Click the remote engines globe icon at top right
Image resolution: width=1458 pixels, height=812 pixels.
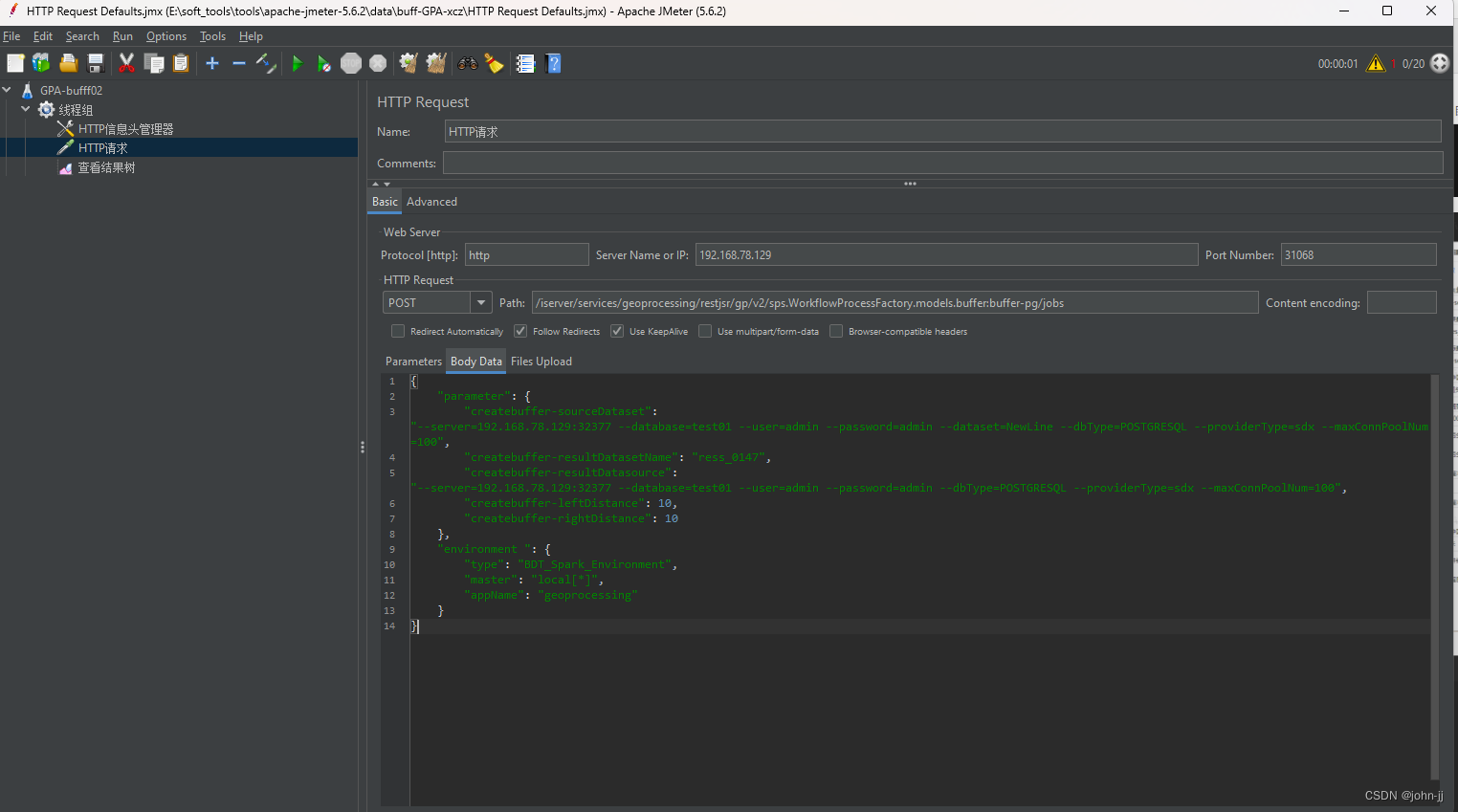[1440, 63]
